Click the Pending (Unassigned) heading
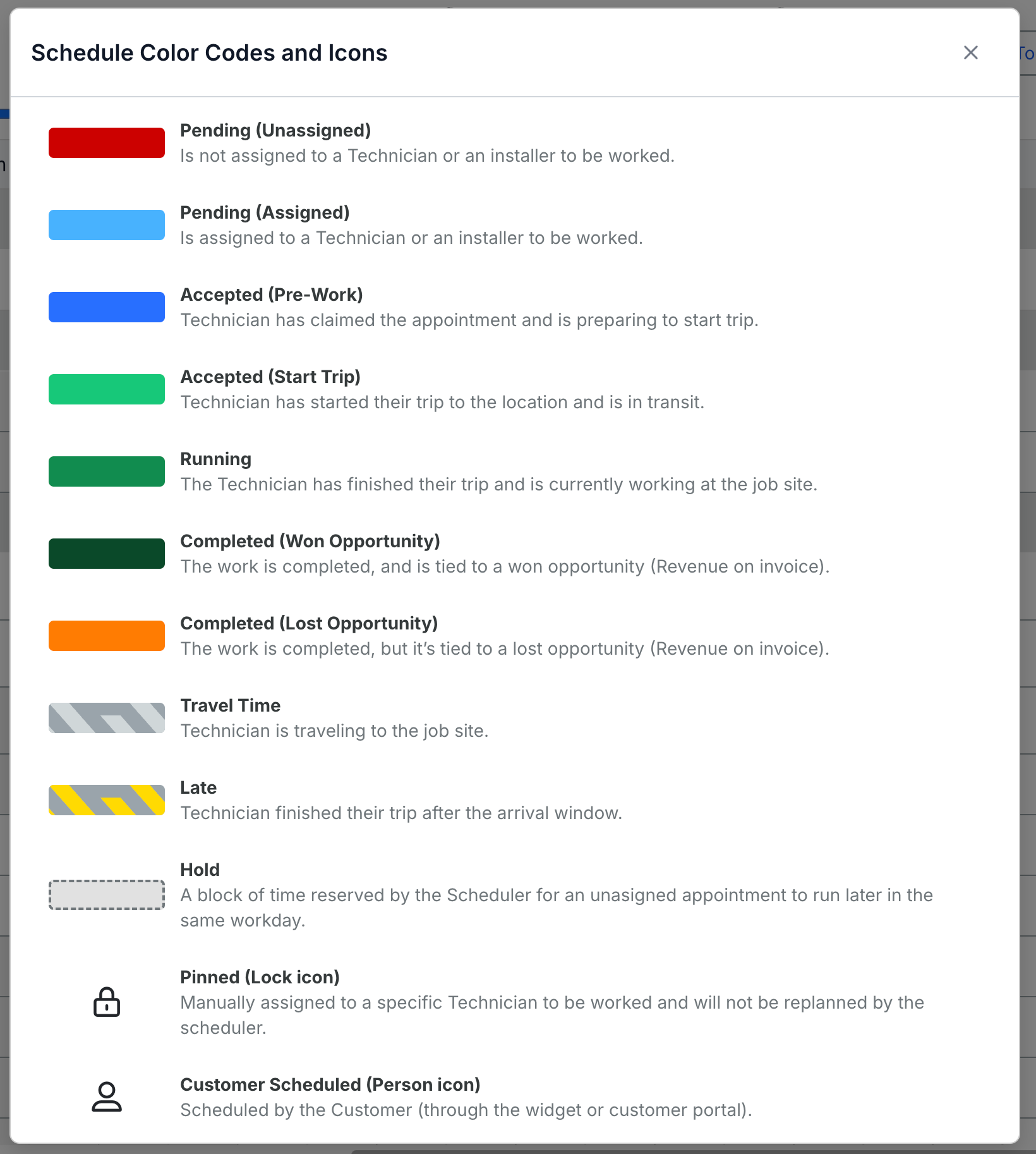This screenshot has height=1154, width=1036. point(275,130)
